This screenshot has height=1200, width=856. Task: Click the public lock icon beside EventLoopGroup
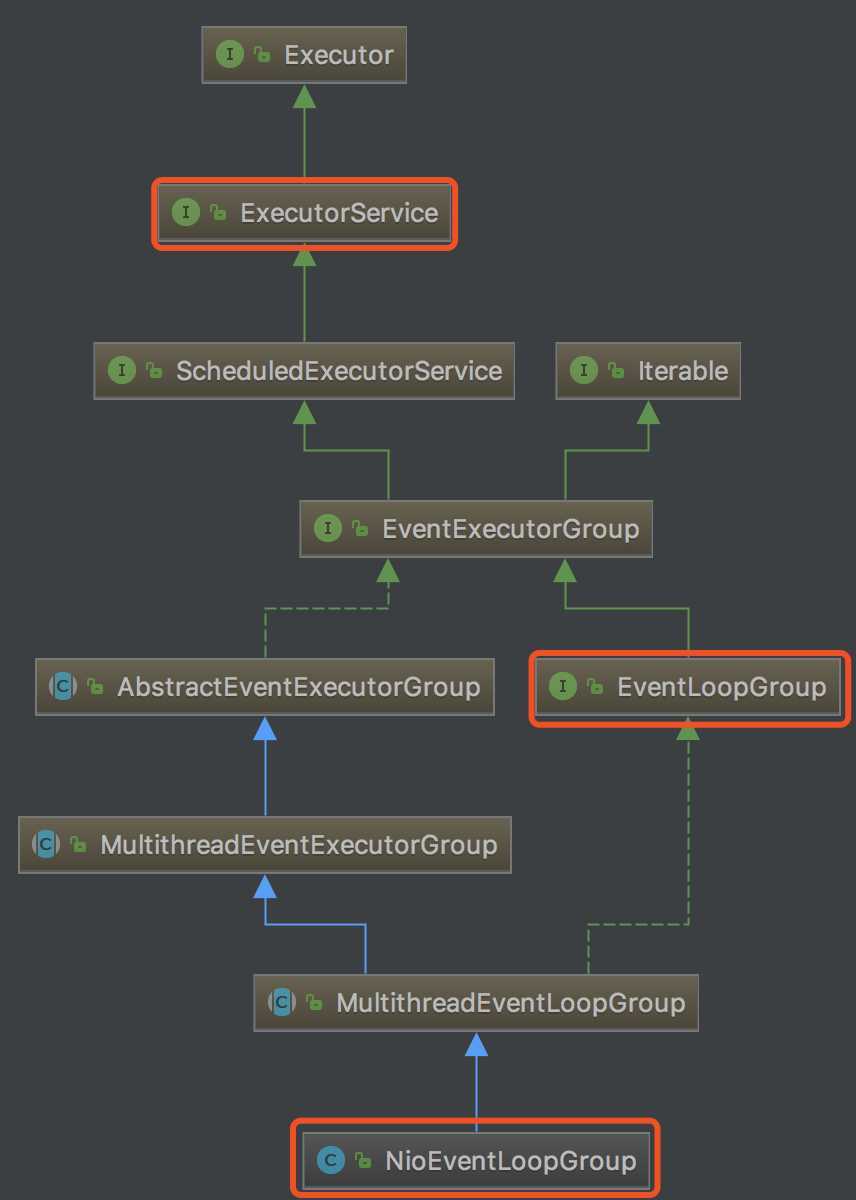coord(595,688)
